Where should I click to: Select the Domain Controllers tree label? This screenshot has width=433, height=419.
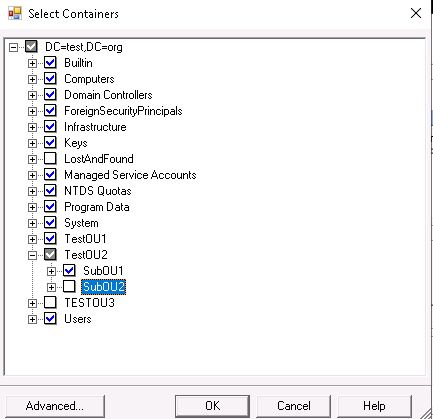108,95
